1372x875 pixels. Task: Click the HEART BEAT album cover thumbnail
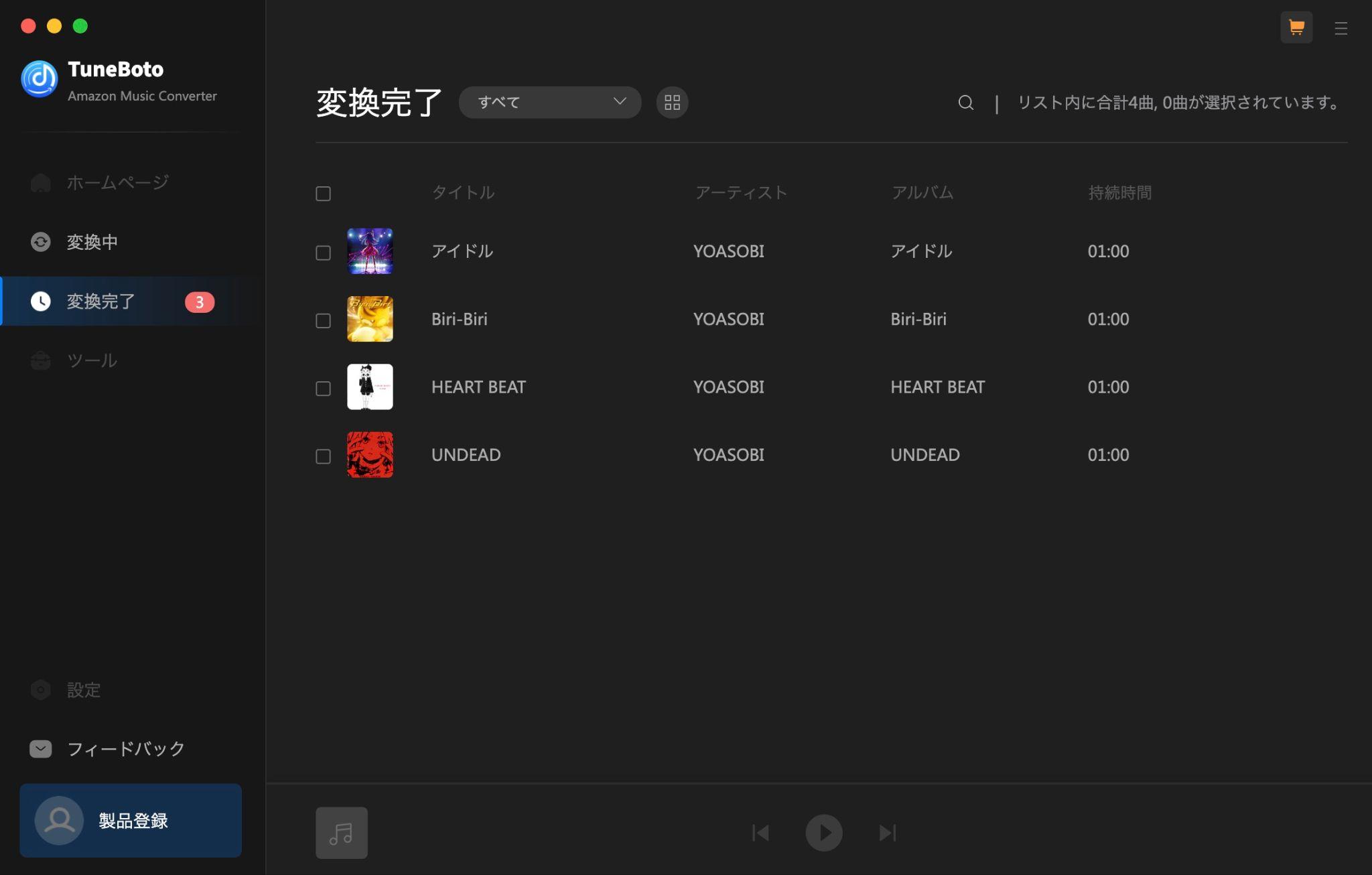pos(370,387)
